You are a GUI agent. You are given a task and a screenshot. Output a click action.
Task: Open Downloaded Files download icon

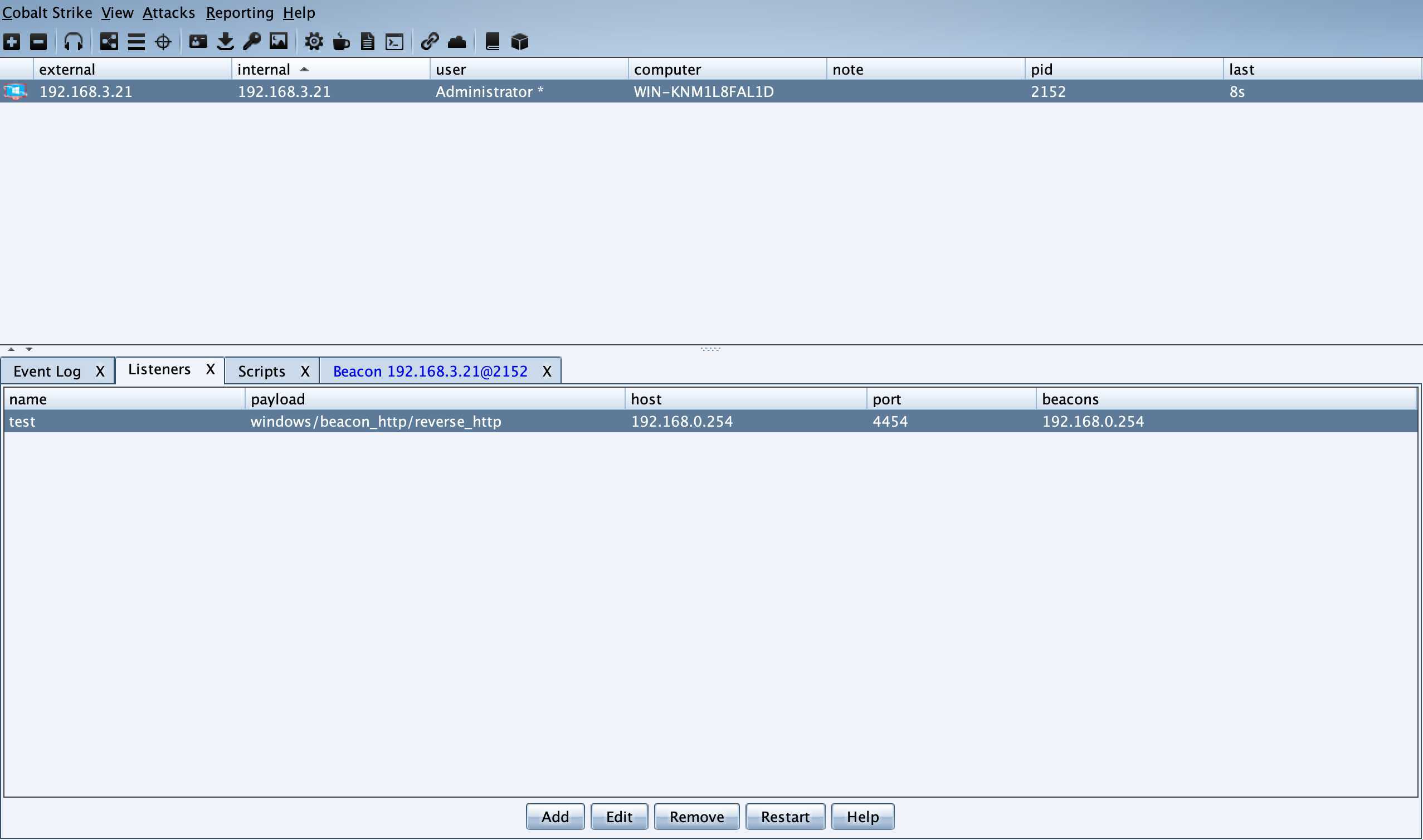pyautogui.click(x=225, y=42)
